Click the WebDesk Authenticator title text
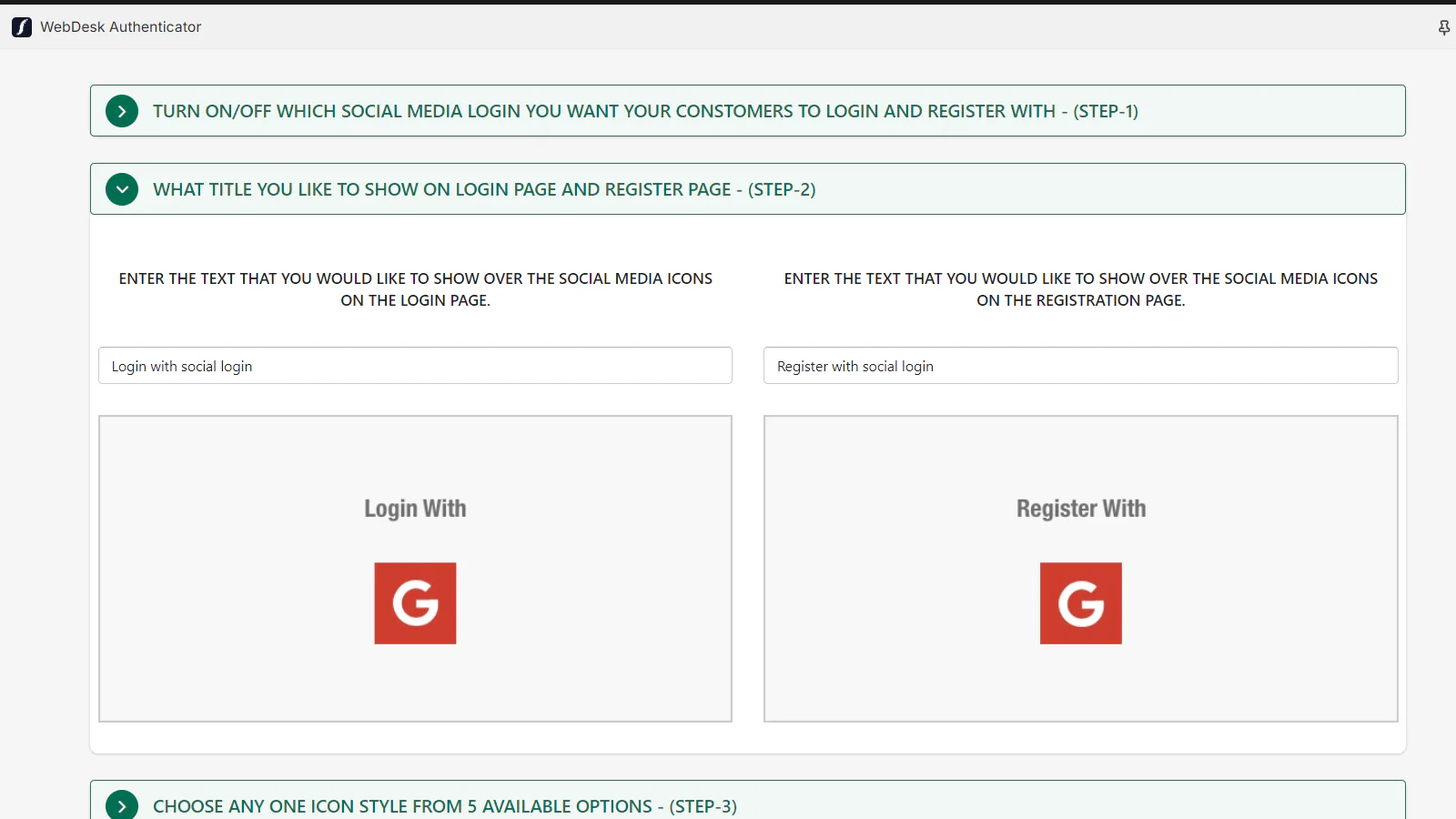Screen dimensions: 1456x819 pyautogui.click(x=121, y=27)
